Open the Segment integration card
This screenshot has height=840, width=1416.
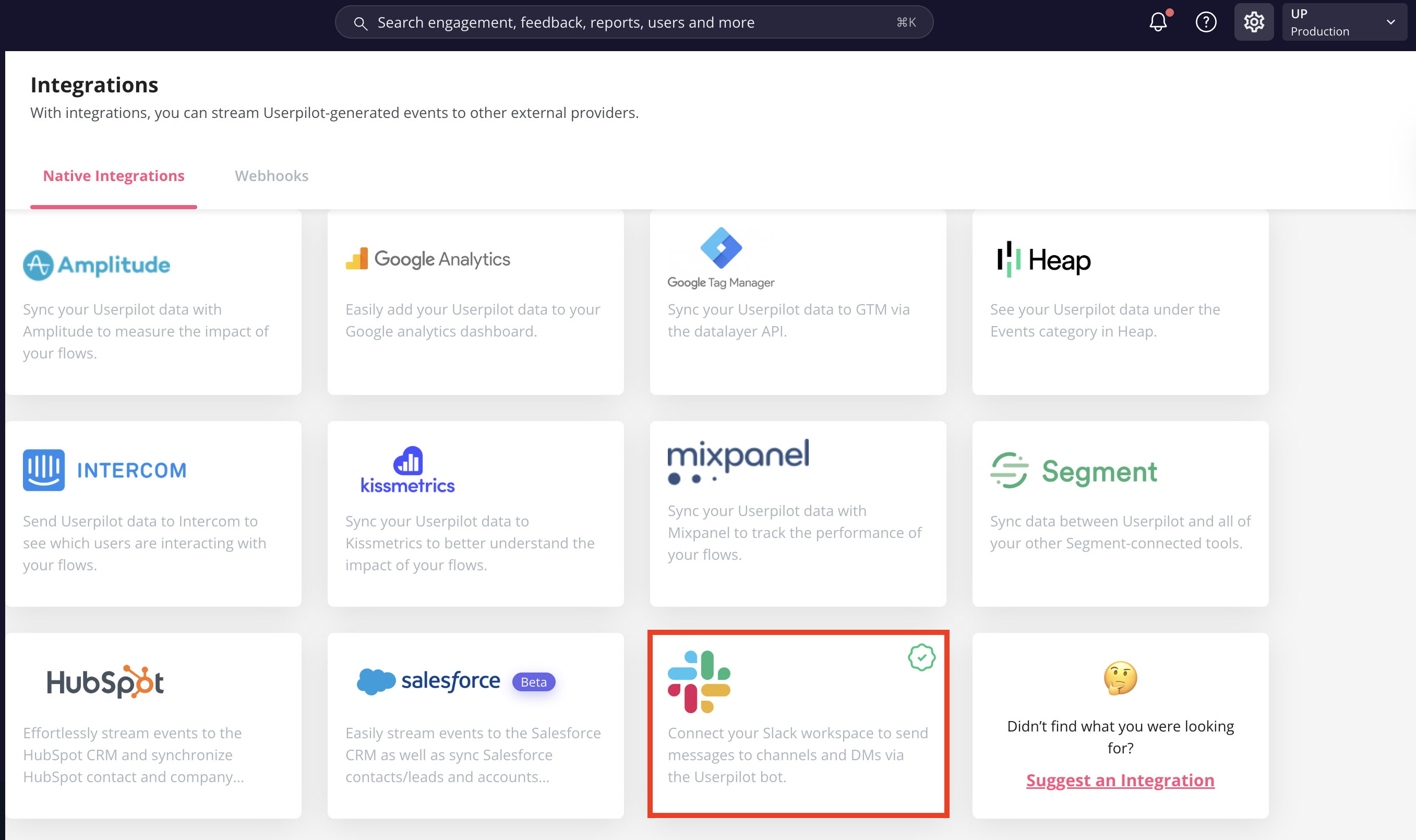tap(1120, 513)
